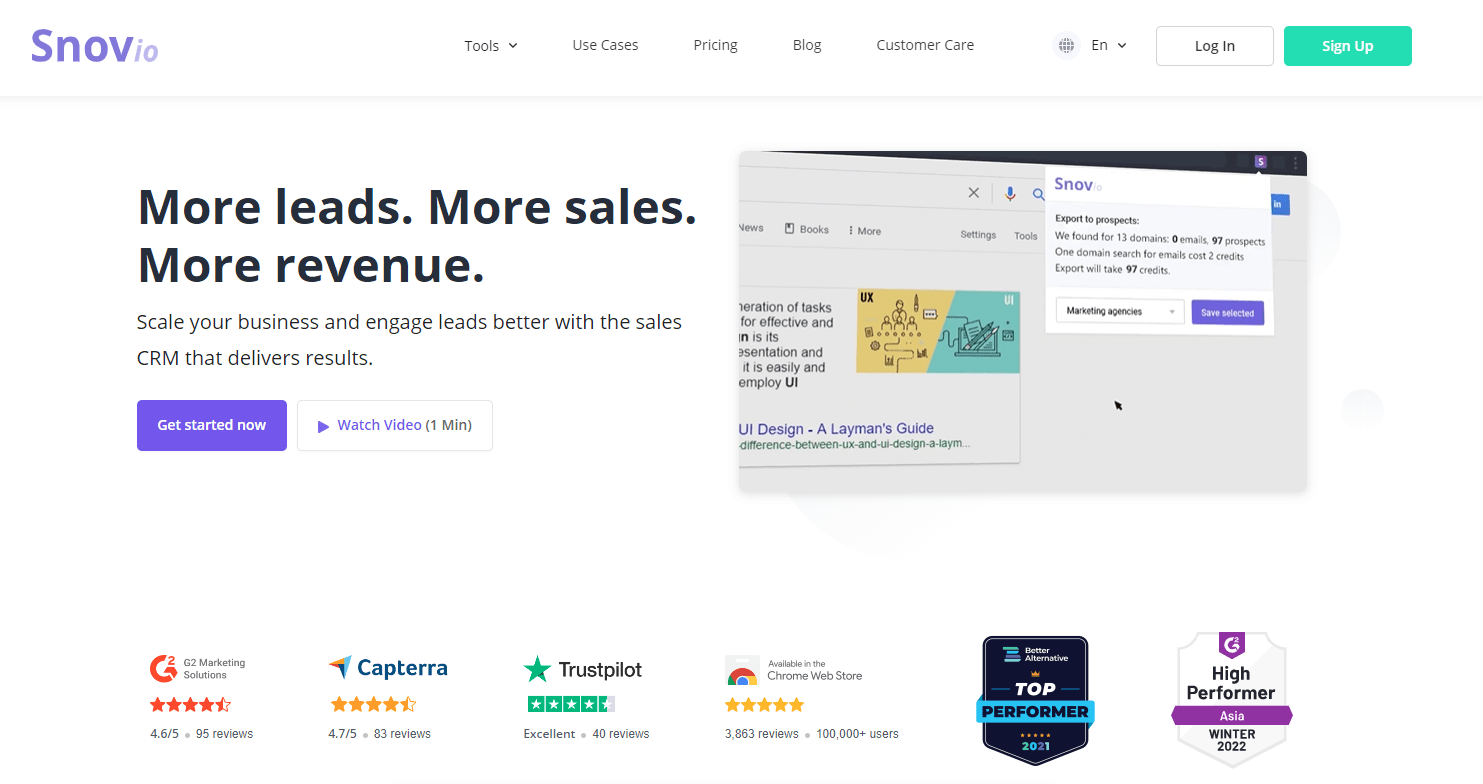Click the 100,000+ users text
This screenshot has width=1483, height=784.
click(857, 734)
